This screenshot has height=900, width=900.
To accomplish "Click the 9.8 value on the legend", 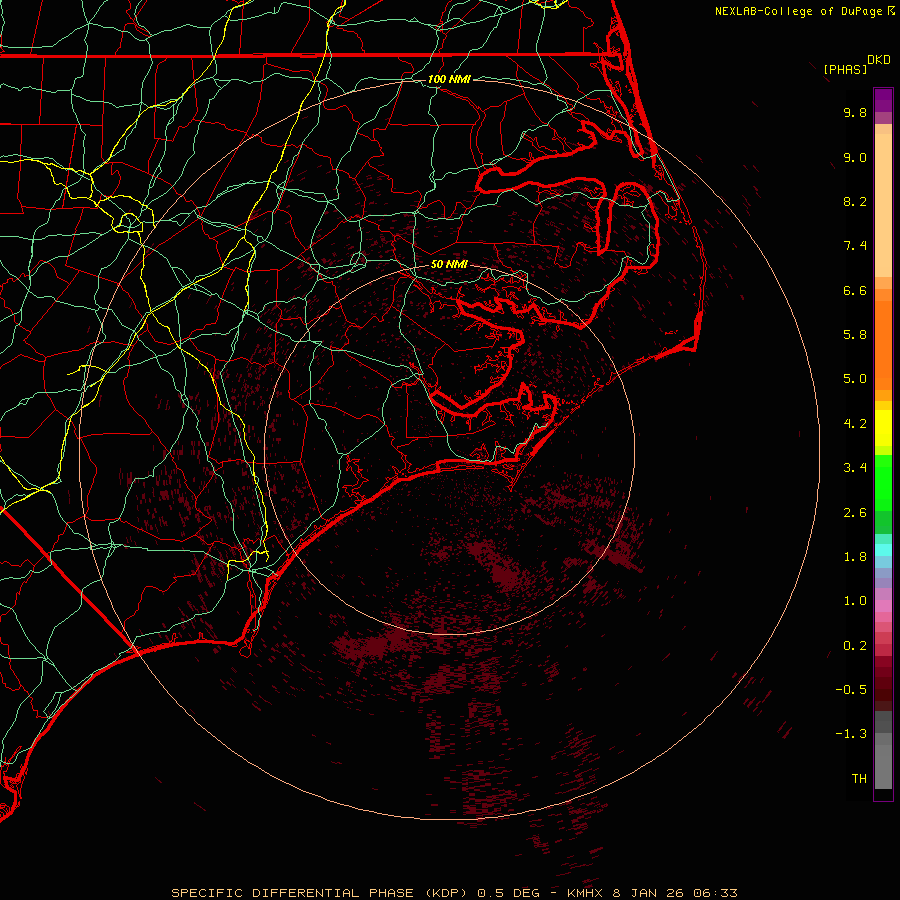I will click(x=854, y=113).
